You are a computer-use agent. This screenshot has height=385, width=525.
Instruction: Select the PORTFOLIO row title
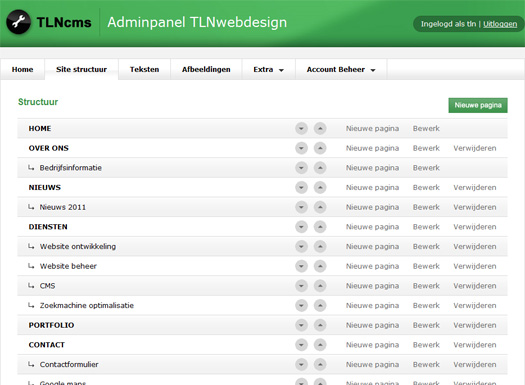tap(51, 325)
